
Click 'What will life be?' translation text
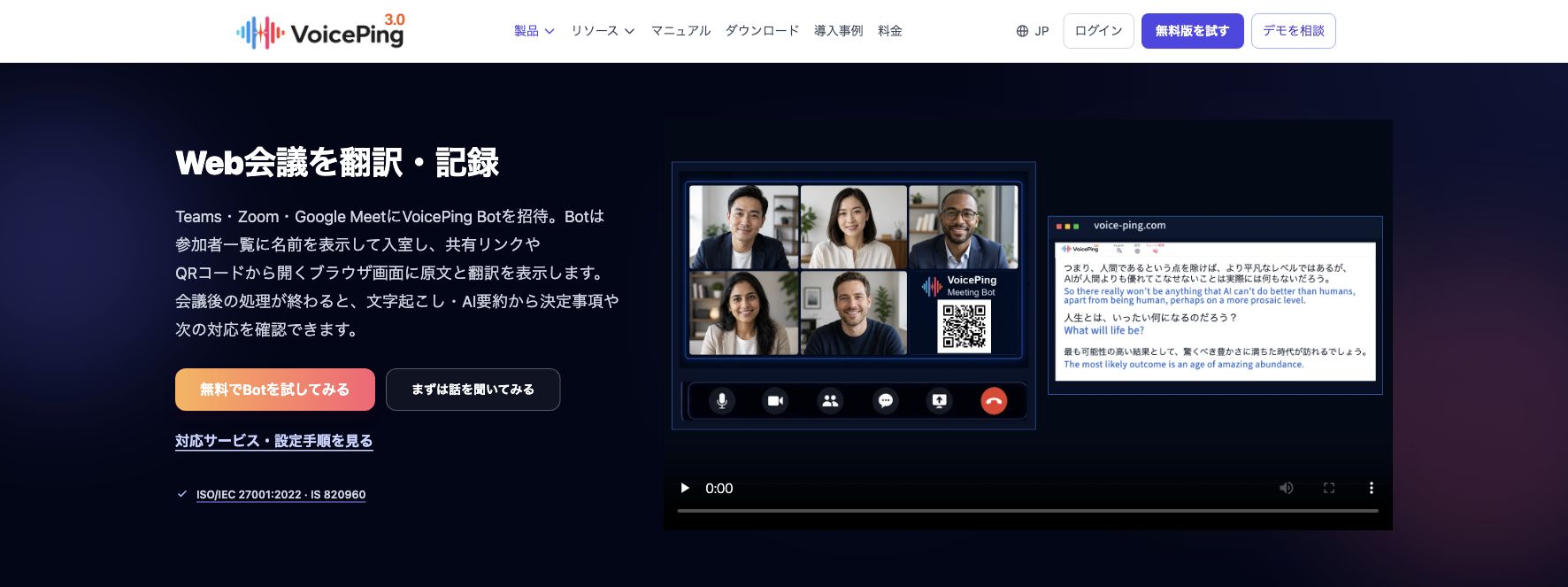tap(1103, 331)
